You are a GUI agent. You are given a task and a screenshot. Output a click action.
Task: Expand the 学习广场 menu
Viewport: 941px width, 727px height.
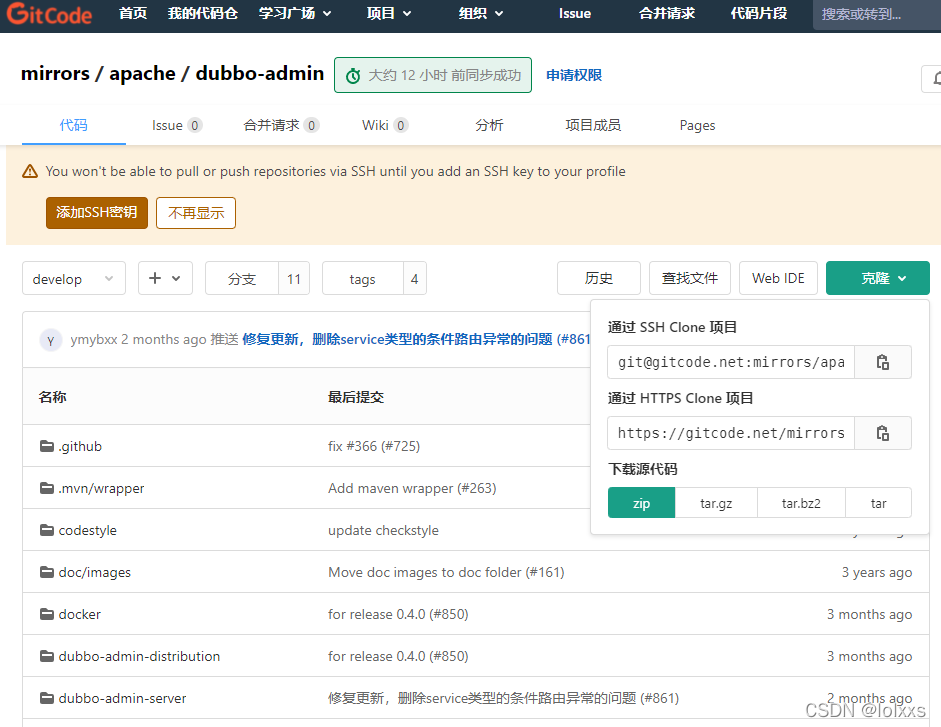(295, 13)
